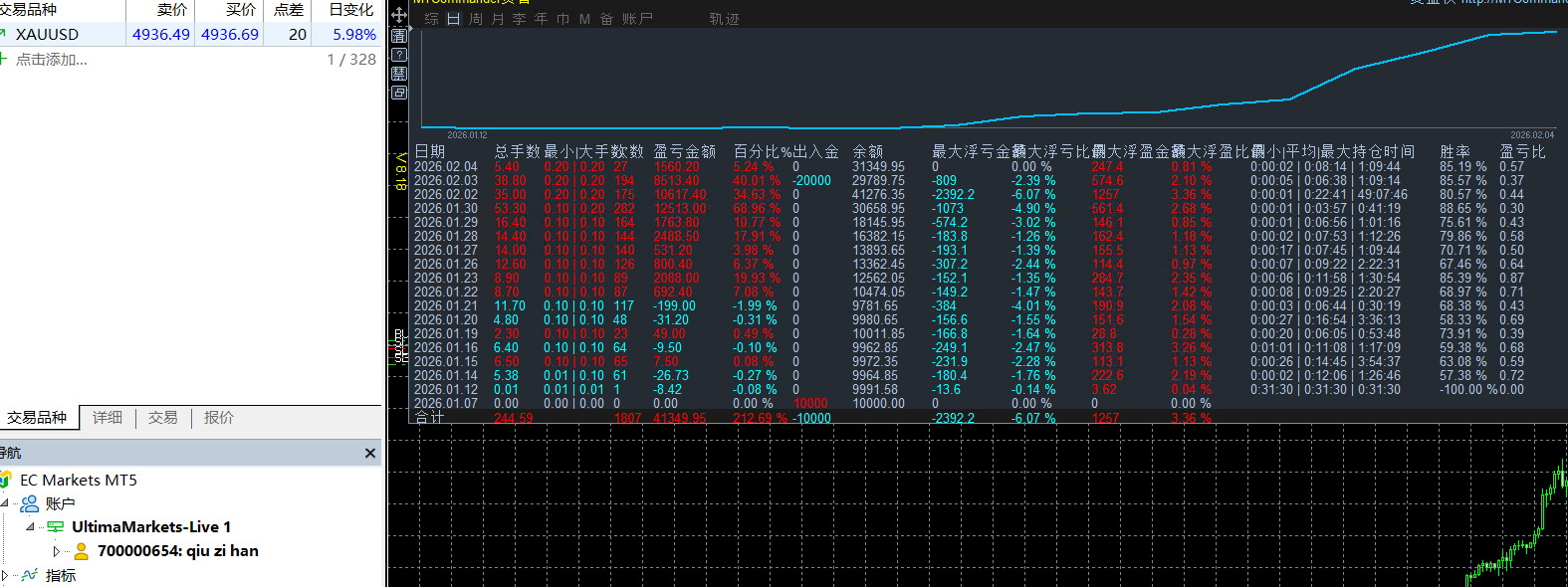
Task: Click the 合计 totals row label
Action: pyautogui.click(x=430, y=418)
